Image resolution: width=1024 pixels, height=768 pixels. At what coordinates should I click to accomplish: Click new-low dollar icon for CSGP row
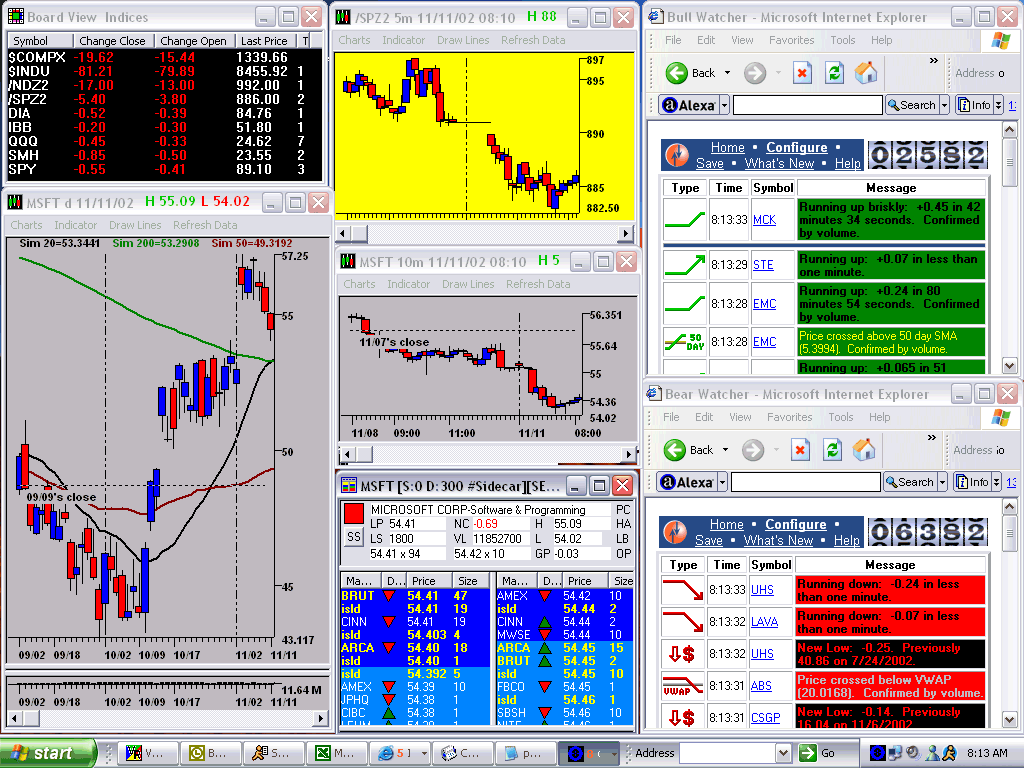[682, 718]
